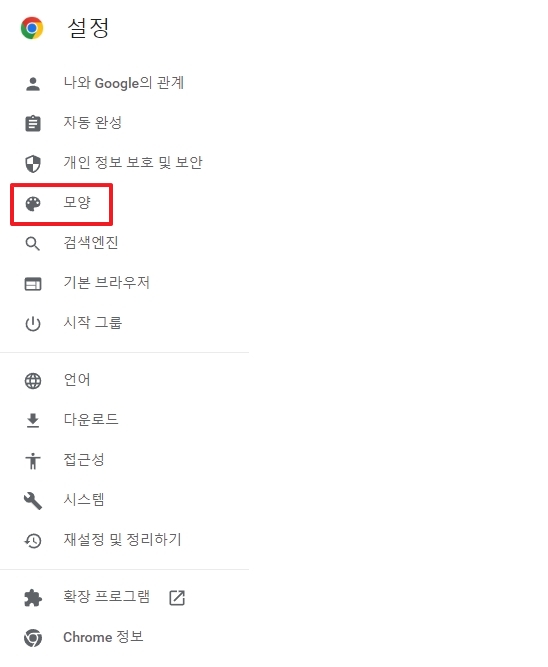The height and width of the screenshot is (667, 548).
Task: Click the shield icon for 개인 정보 보호
Action: (x=33, y=163)
